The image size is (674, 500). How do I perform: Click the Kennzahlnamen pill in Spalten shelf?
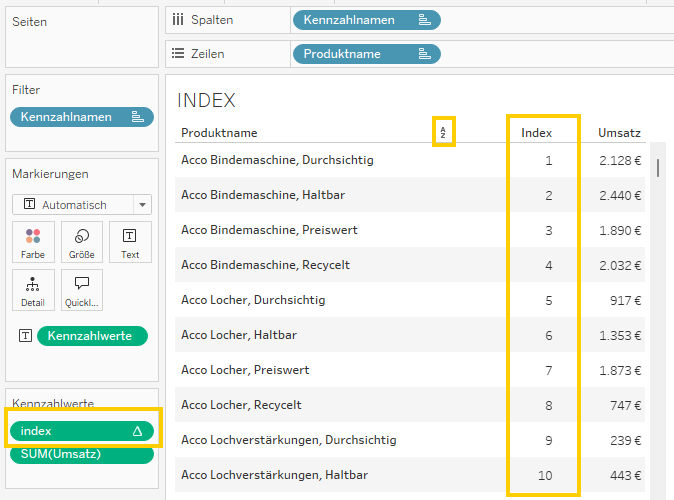(365, 20)
